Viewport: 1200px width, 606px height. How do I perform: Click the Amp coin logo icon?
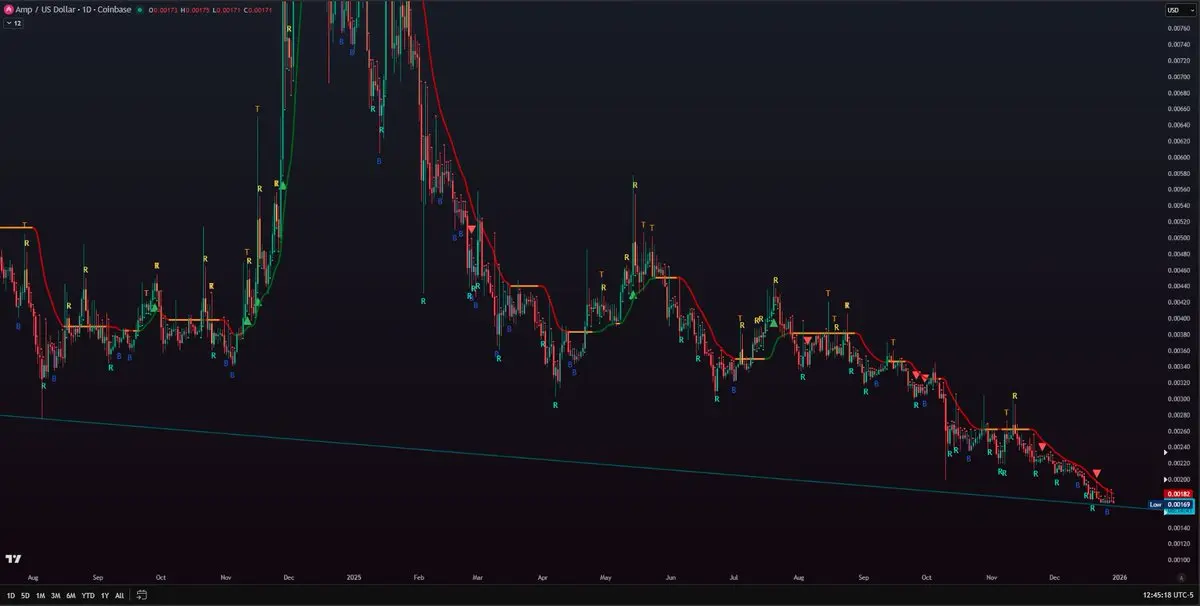tap(8, 9)
